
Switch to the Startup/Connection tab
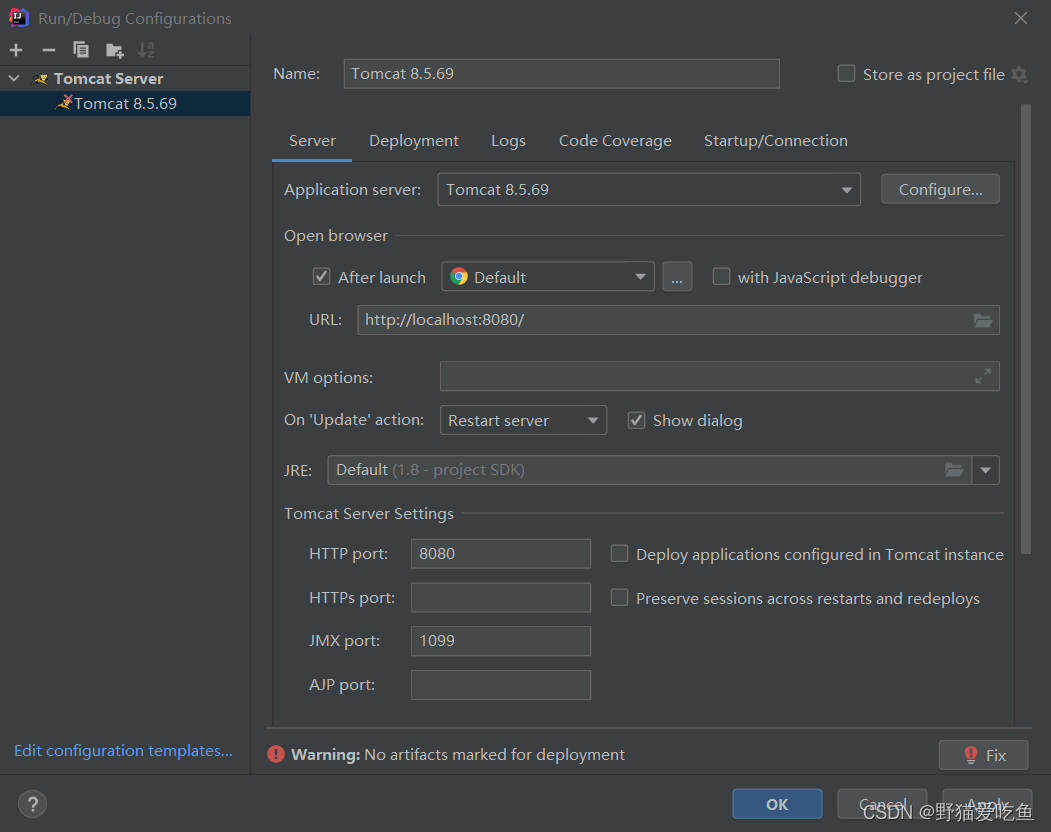point(776,141)
